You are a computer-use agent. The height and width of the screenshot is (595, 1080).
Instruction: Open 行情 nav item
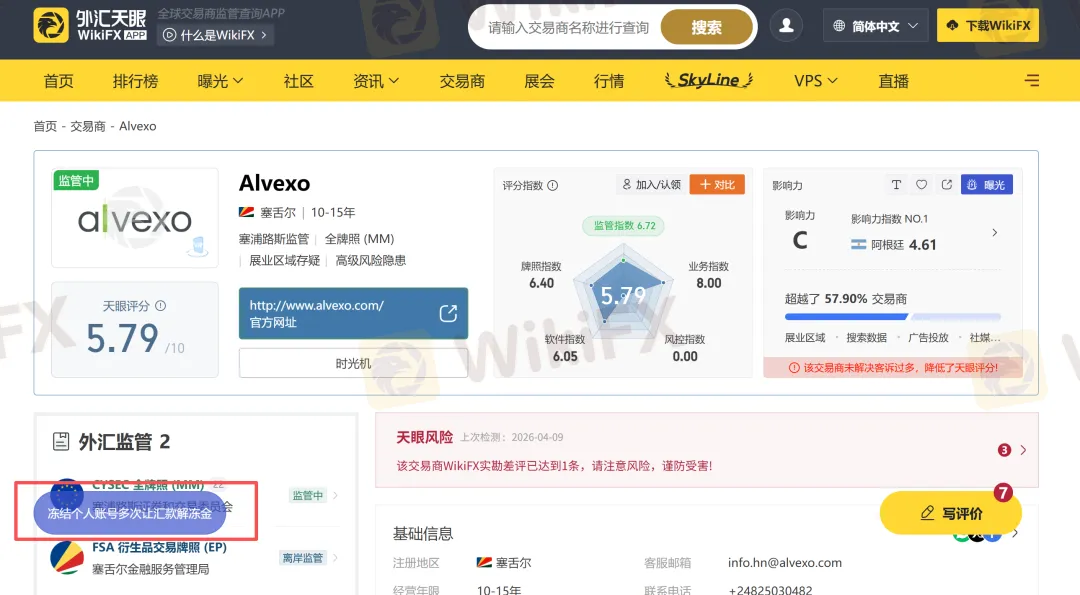pyautogui.click(x=609, y=81)
